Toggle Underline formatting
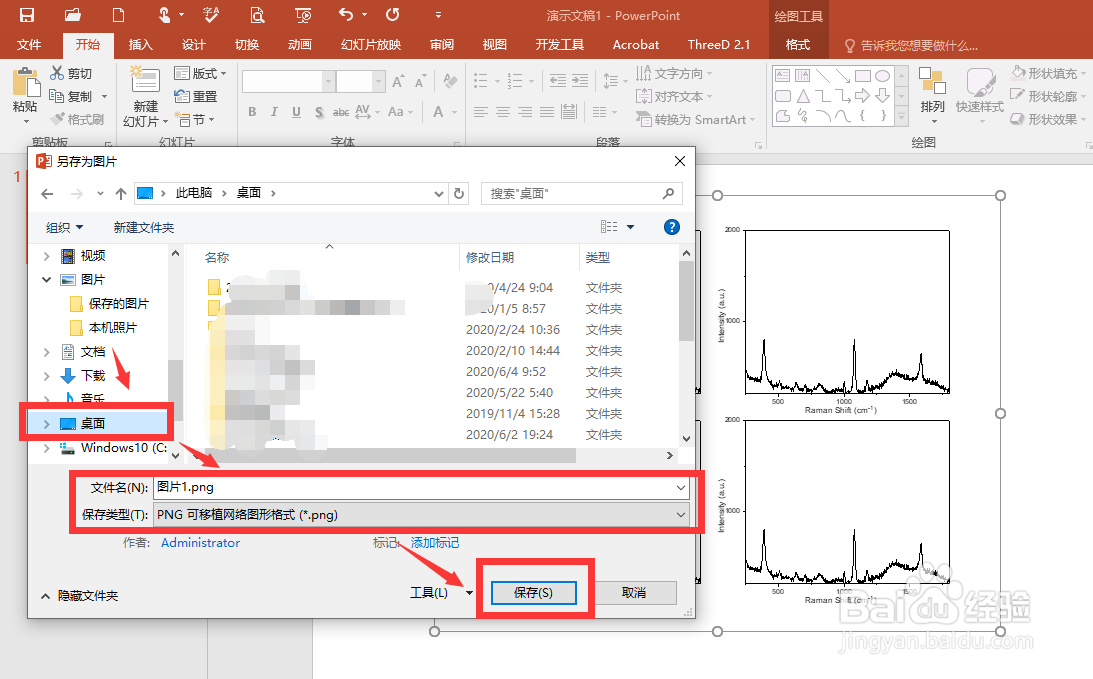Viewport: 1093px width, 679px height. tap(298, 112)
